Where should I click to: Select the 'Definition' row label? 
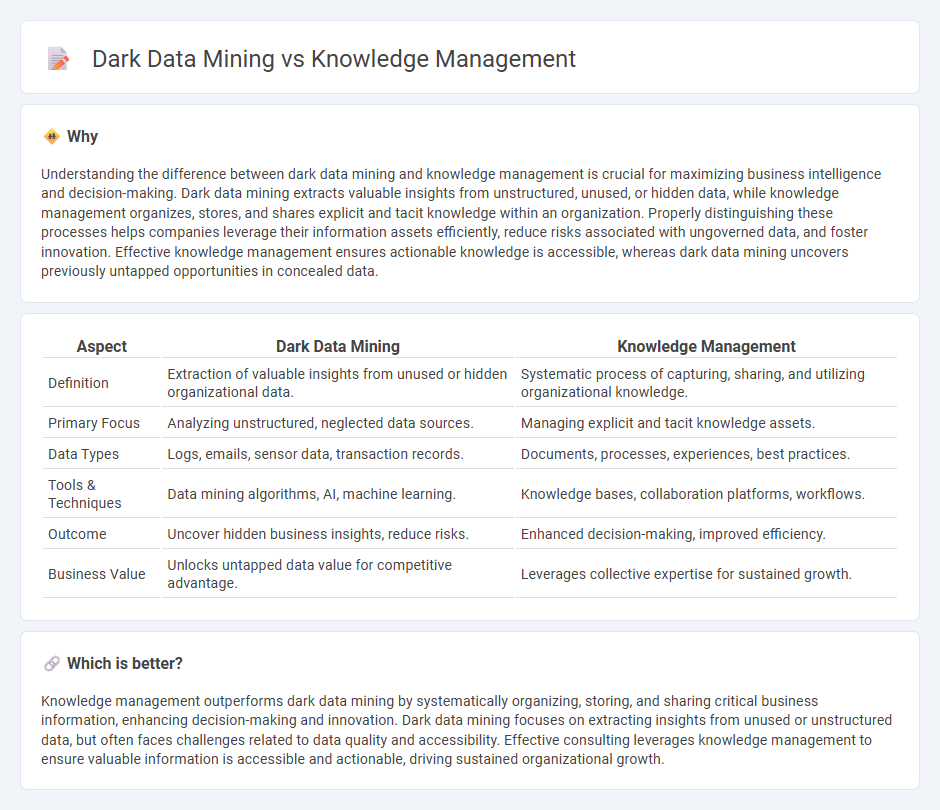pos(79,383)
